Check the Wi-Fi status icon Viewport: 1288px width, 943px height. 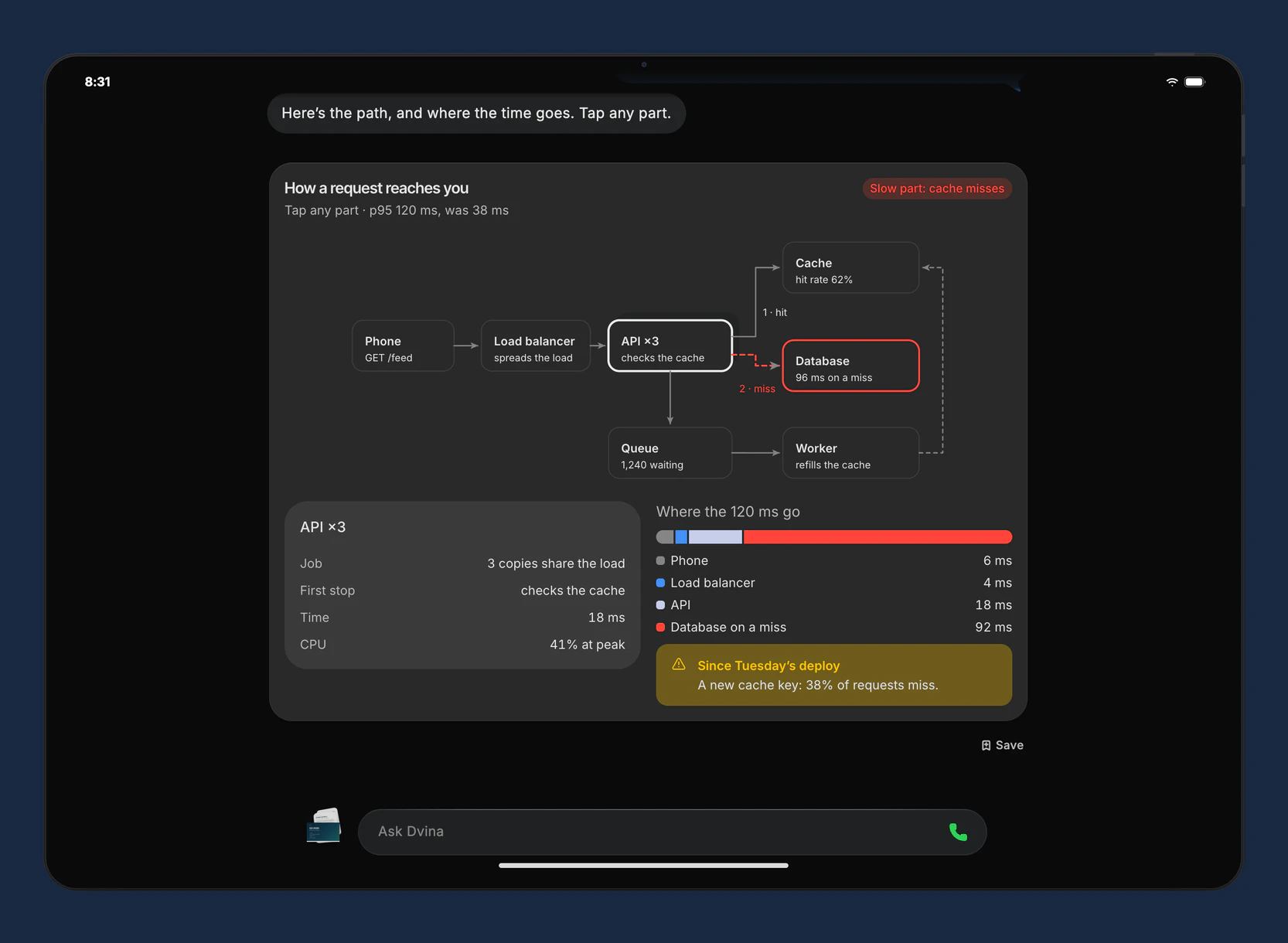tap(1172, 82)
